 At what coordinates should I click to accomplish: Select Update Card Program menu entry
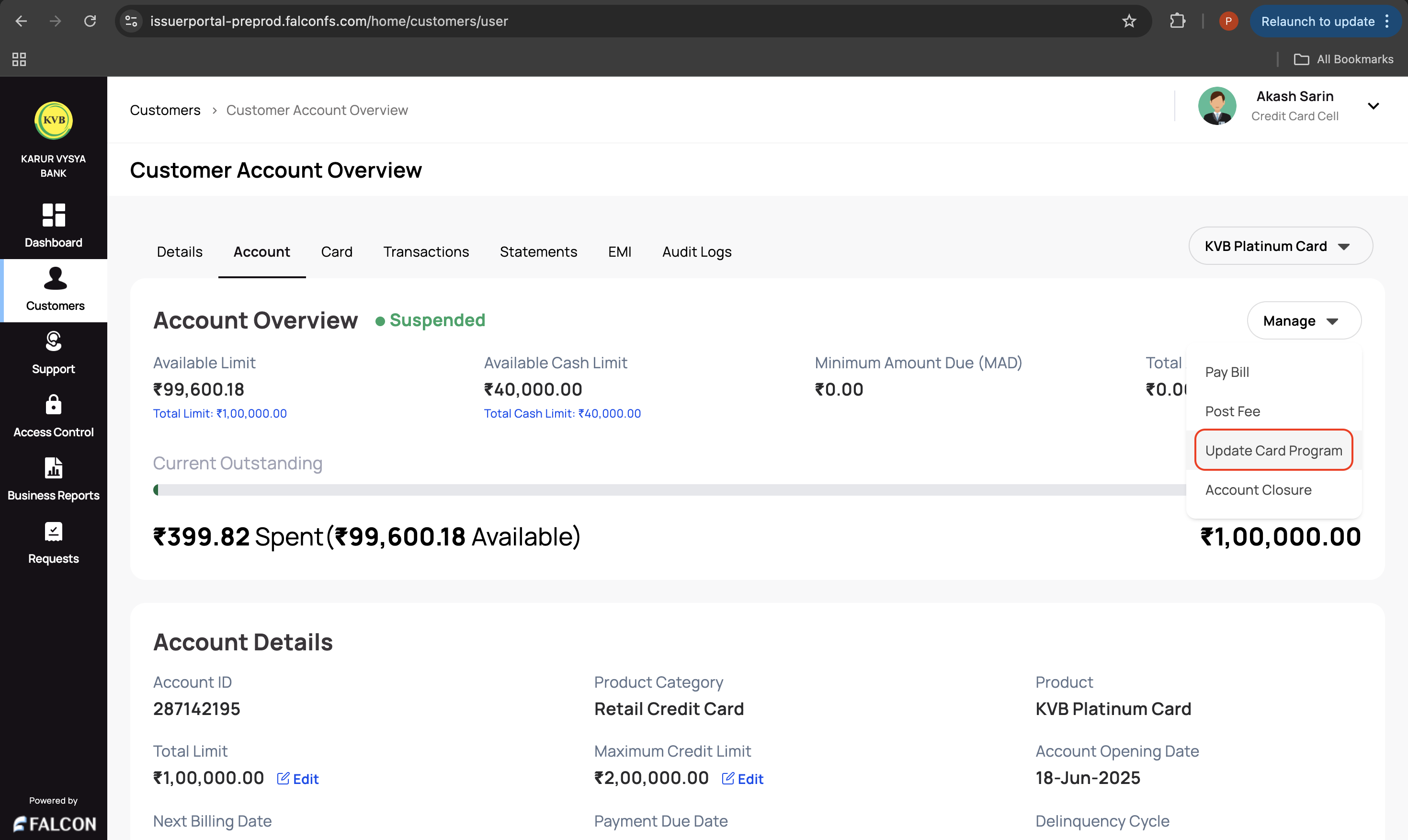(1273, 451)
